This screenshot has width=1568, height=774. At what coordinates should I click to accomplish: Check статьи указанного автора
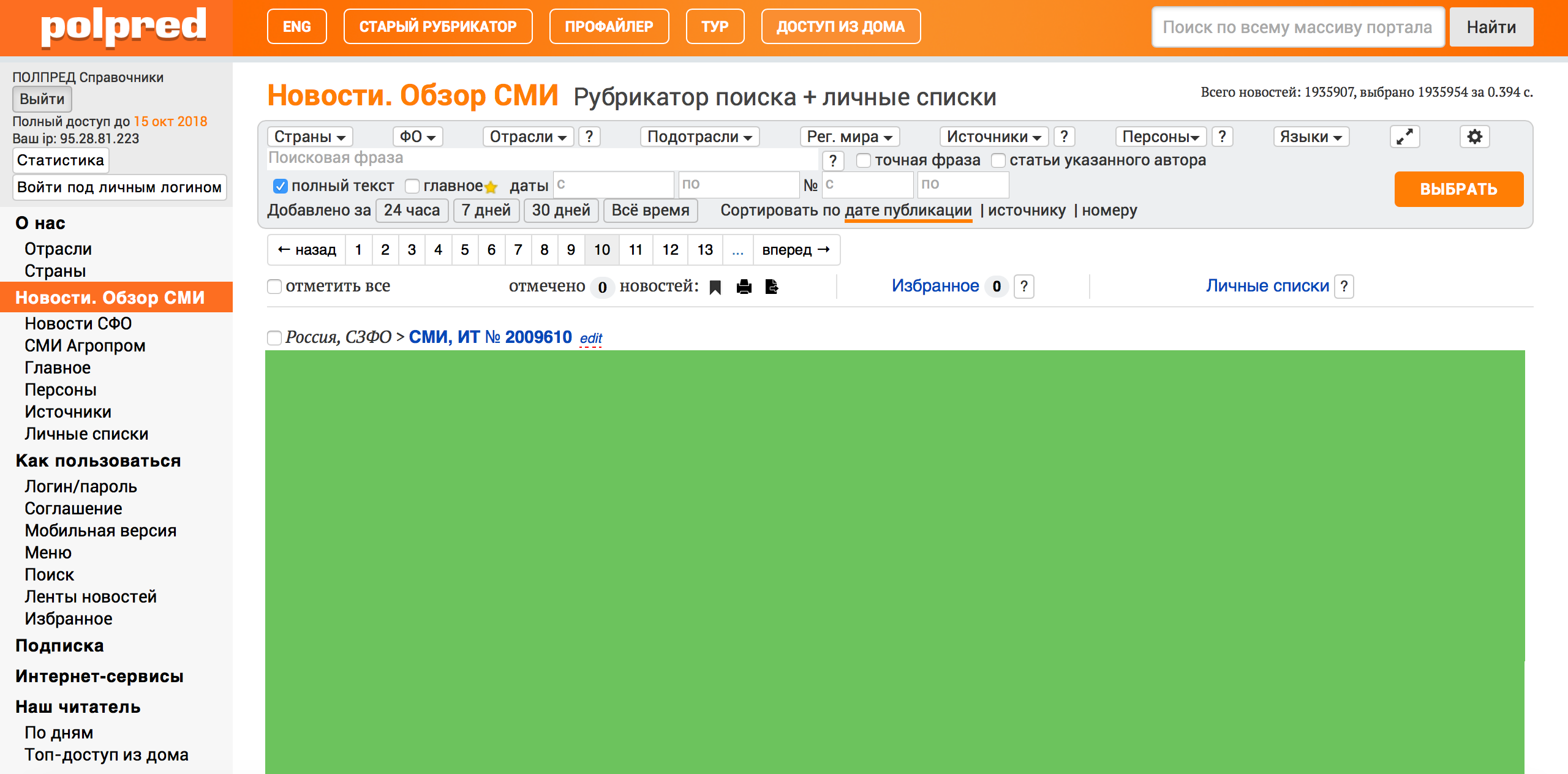coord(998,160)
